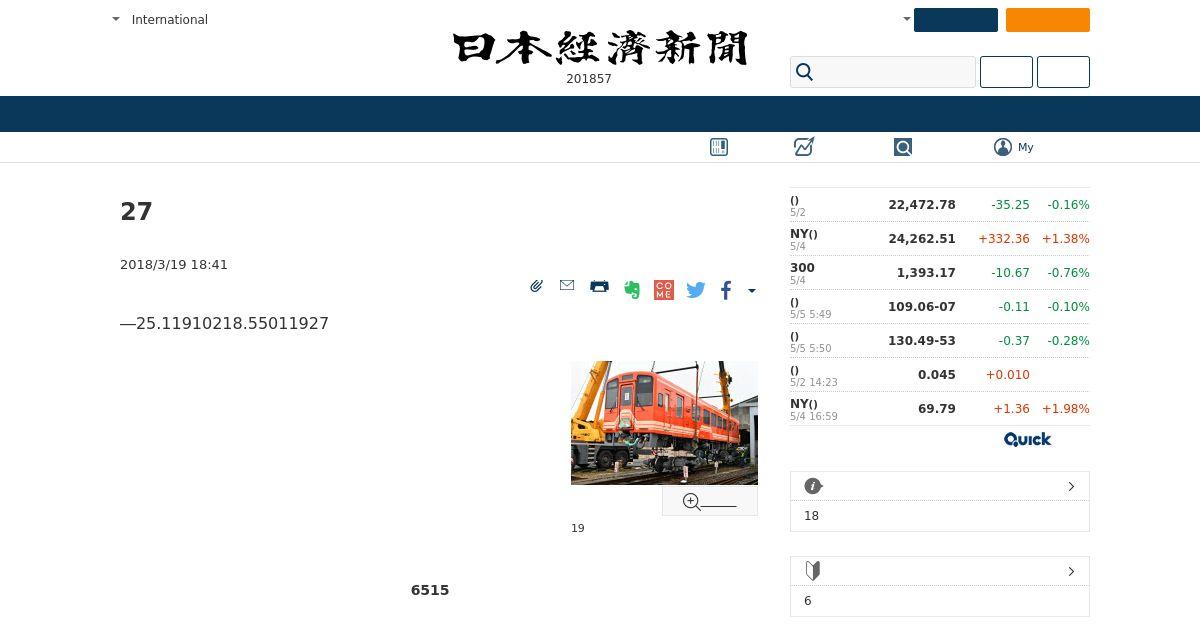The width and height of the screenshot is (1200, 630).
Task: Open the 300 index row showing 1,393.17
Action: (940, 273)
